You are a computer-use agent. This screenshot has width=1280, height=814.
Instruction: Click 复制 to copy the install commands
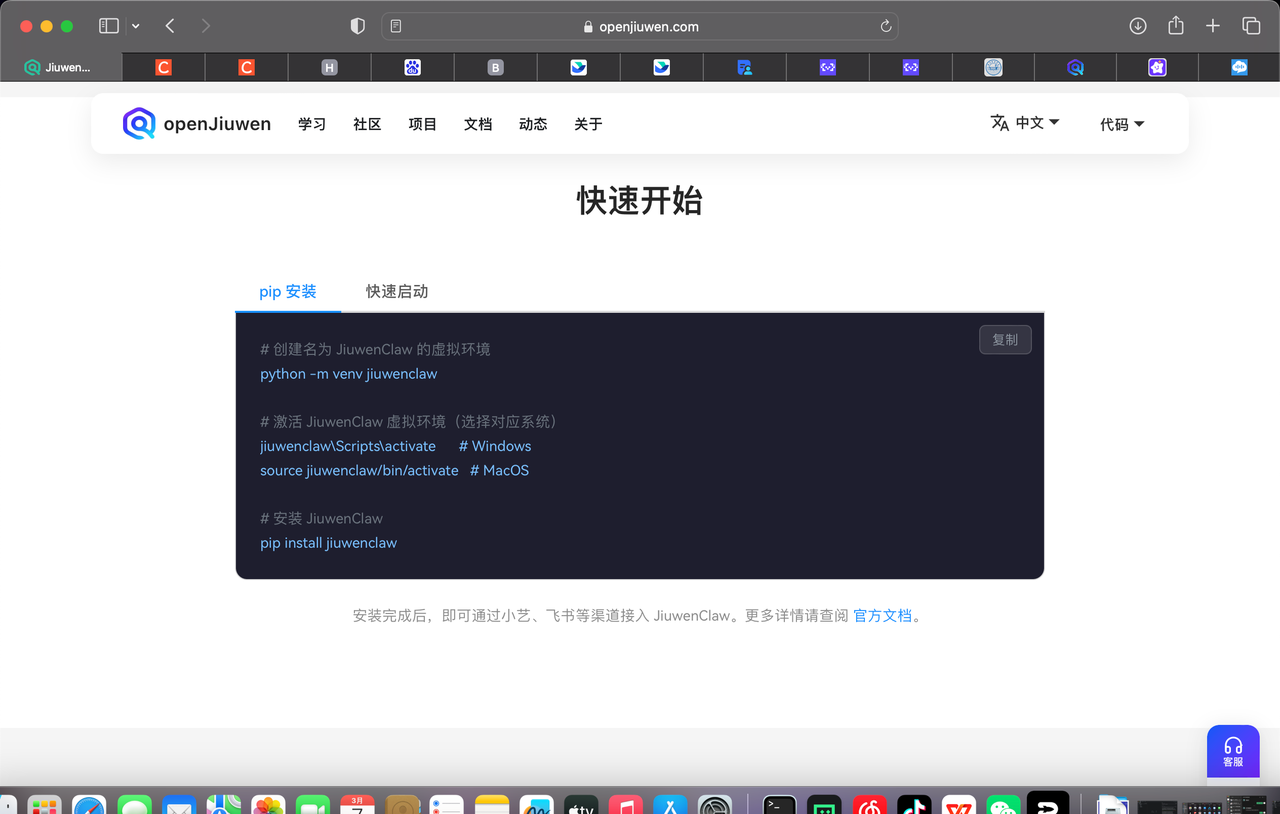click(x=1005, y=339)
